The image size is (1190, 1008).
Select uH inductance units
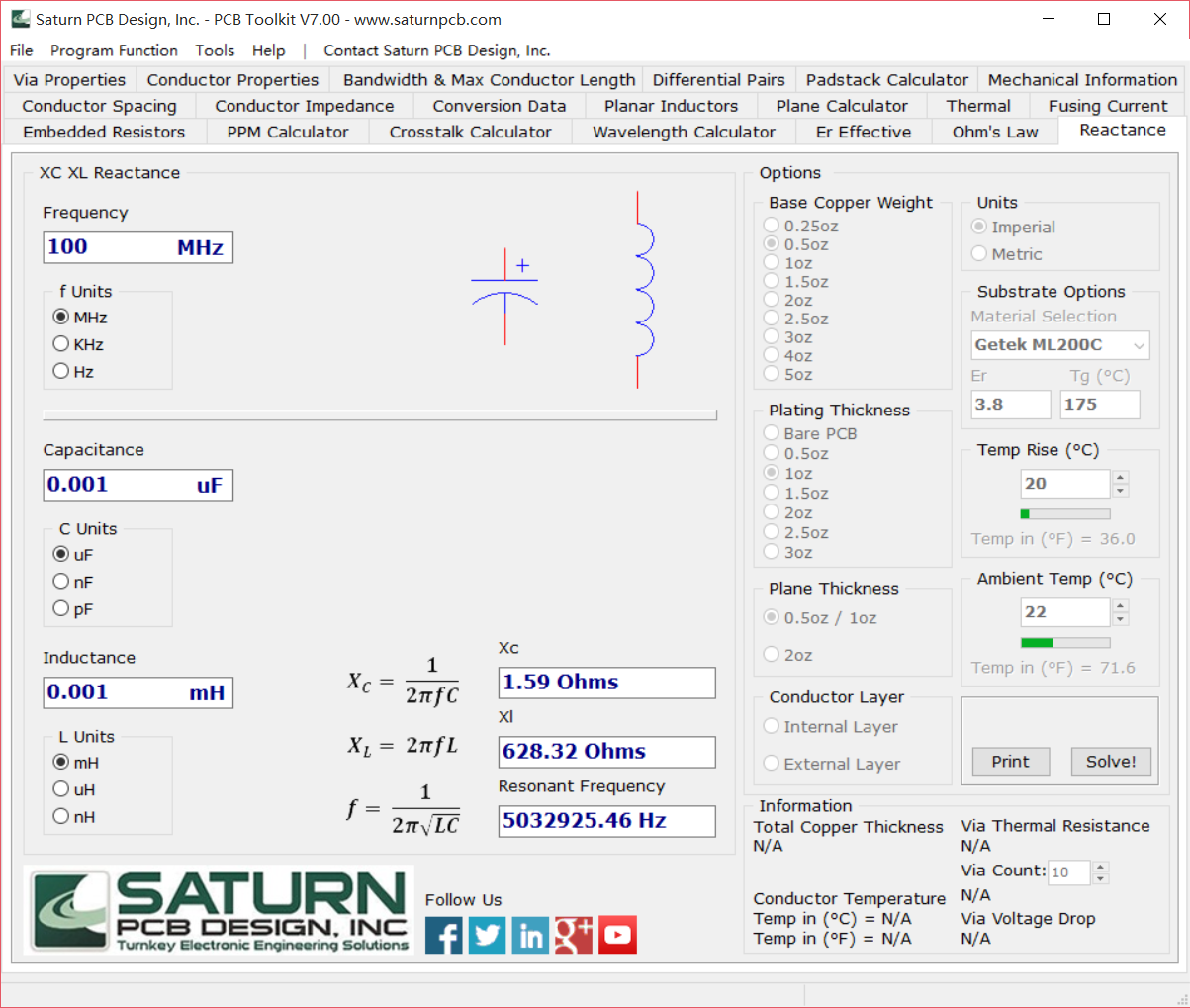(x=60, y=789)
